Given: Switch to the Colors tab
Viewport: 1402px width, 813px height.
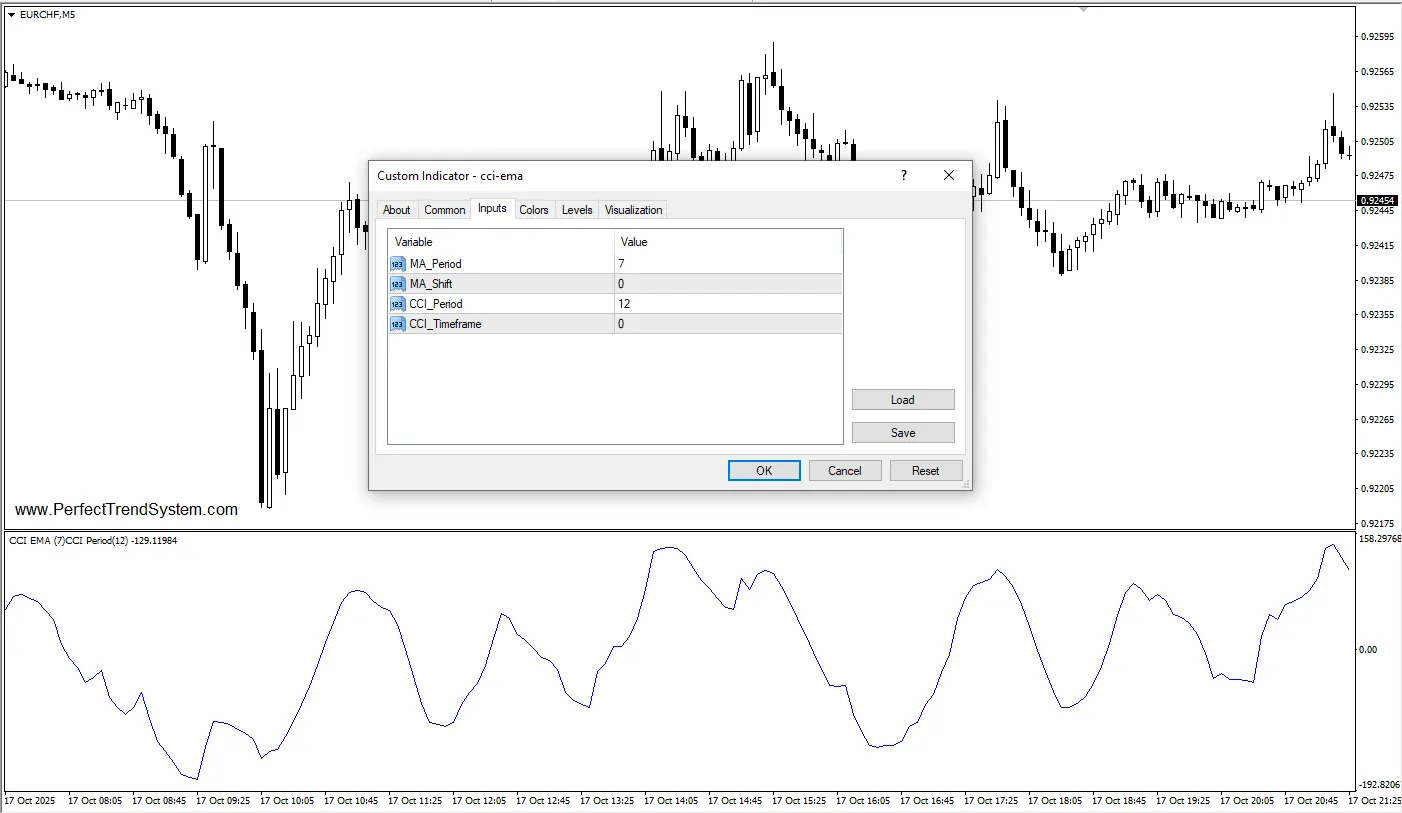Looking at the screenshot, I should (534, 210).
